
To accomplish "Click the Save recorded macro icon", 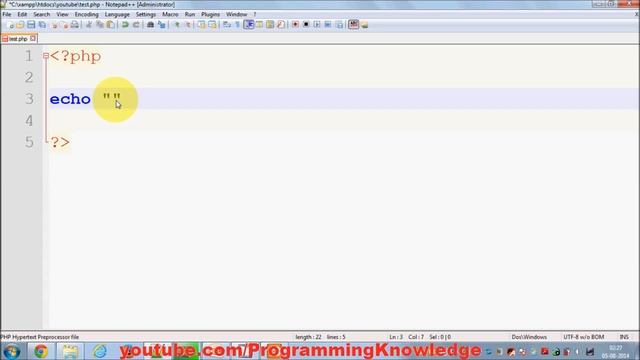I will (339, 25).
